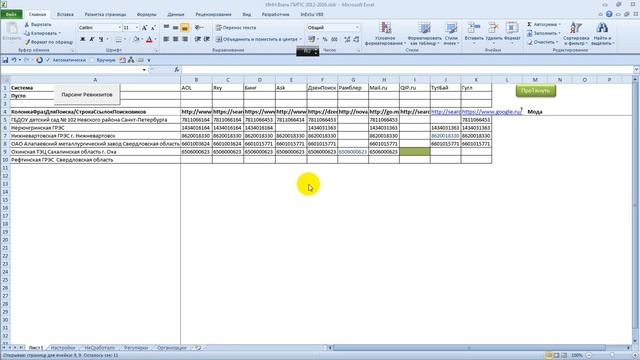Select the green filled cell in row 9
640x360 pixels.
415,151
